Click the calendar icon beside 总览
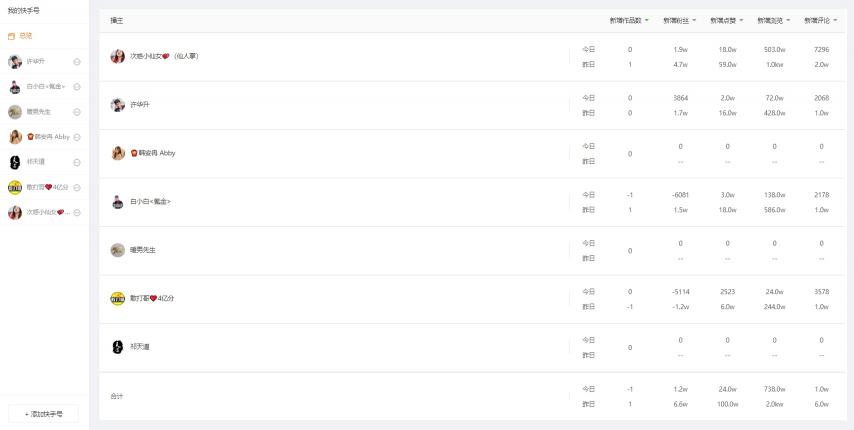 (11, 36)
